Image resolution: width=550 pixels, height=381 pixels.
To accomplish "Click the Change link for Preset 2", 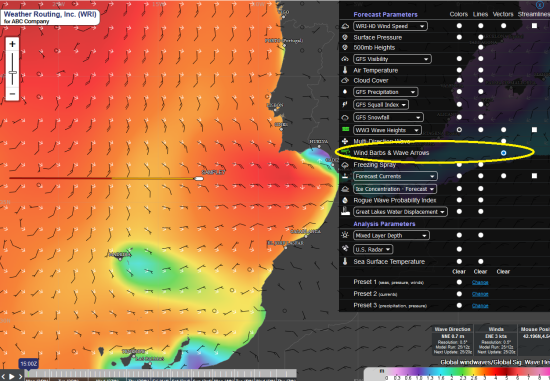I will click(x=480, y=294).
